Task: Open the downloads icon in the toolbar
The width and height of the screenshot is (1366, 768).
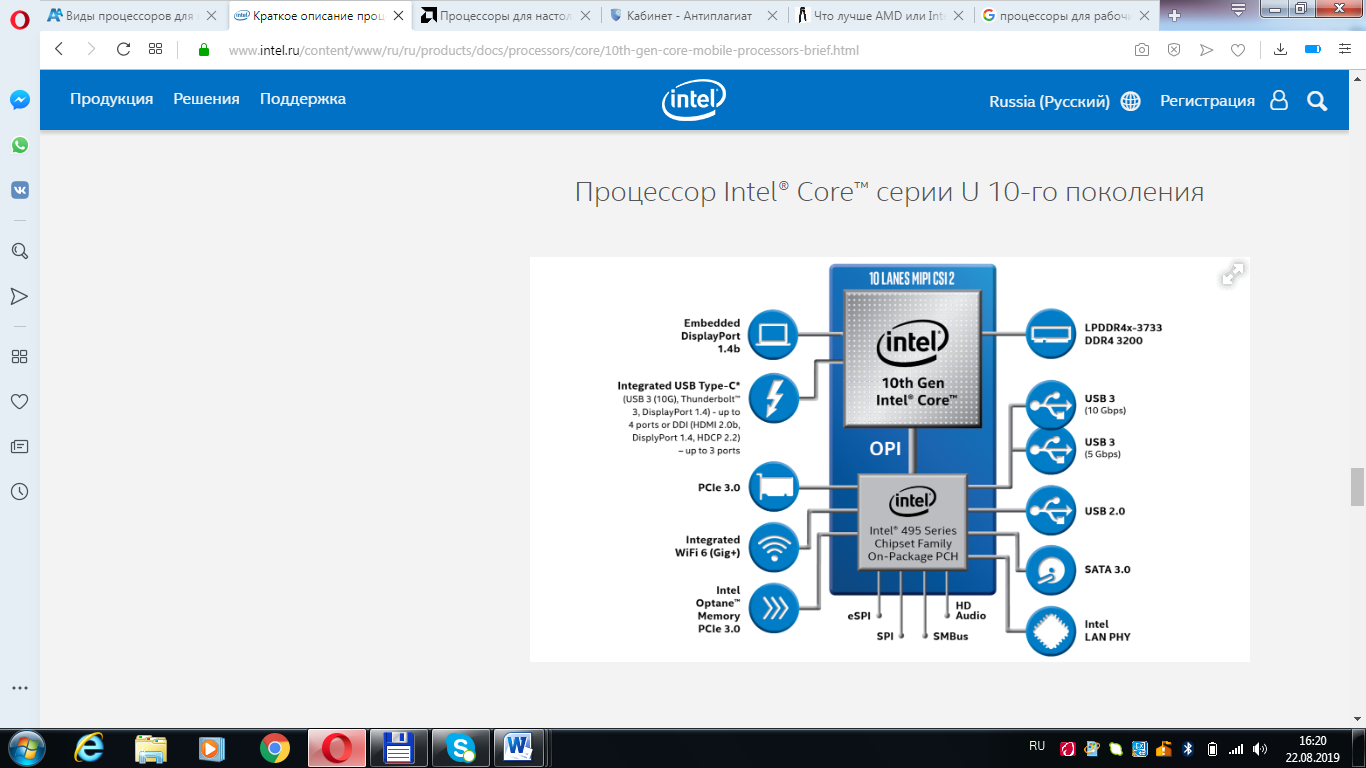Action: [1281, 50]
